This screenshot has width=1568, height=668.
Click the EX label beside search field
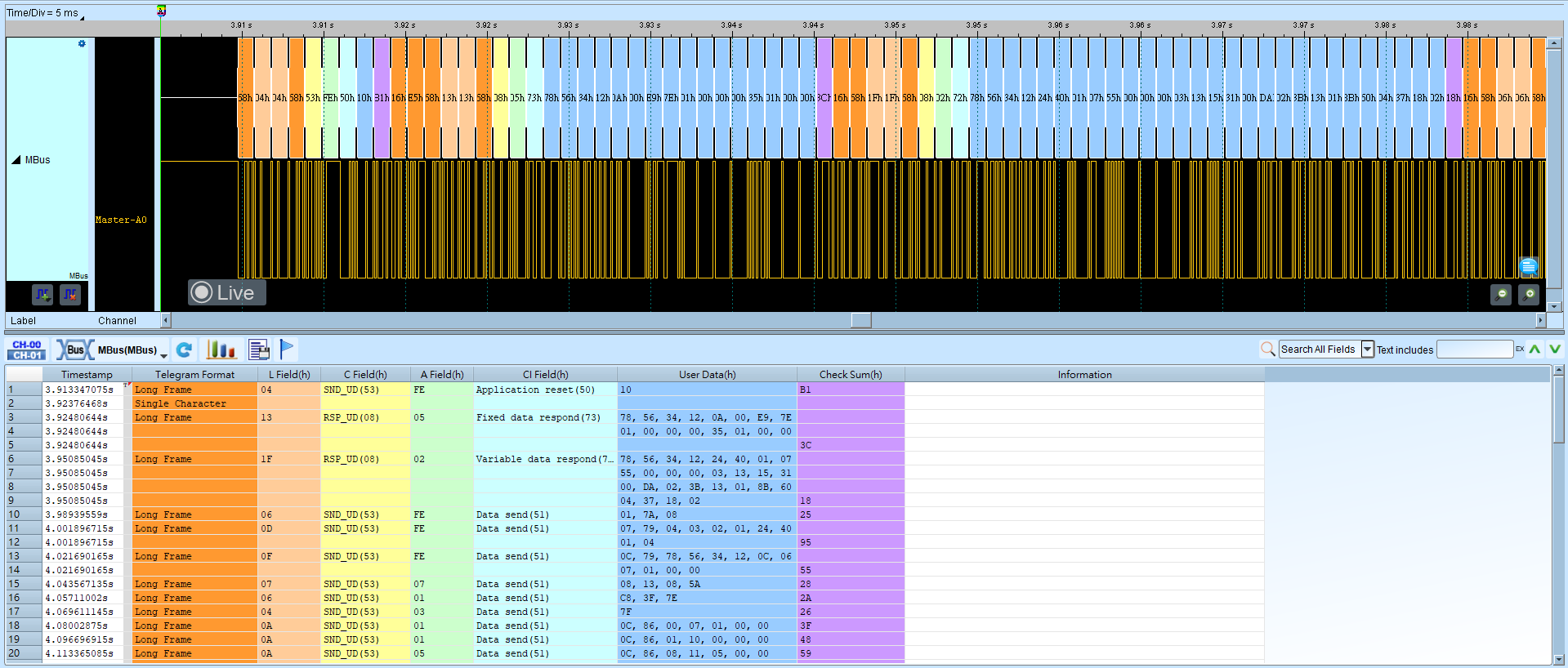[1520, 350]
